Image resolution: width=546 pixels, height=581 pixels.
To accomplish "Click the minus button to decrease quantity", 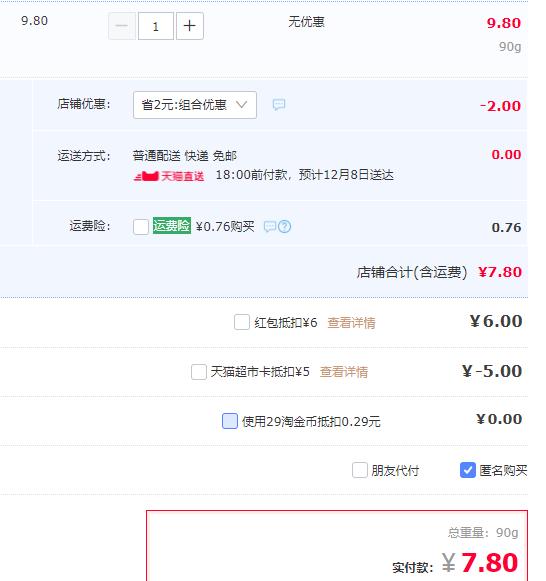I will 122,26.
